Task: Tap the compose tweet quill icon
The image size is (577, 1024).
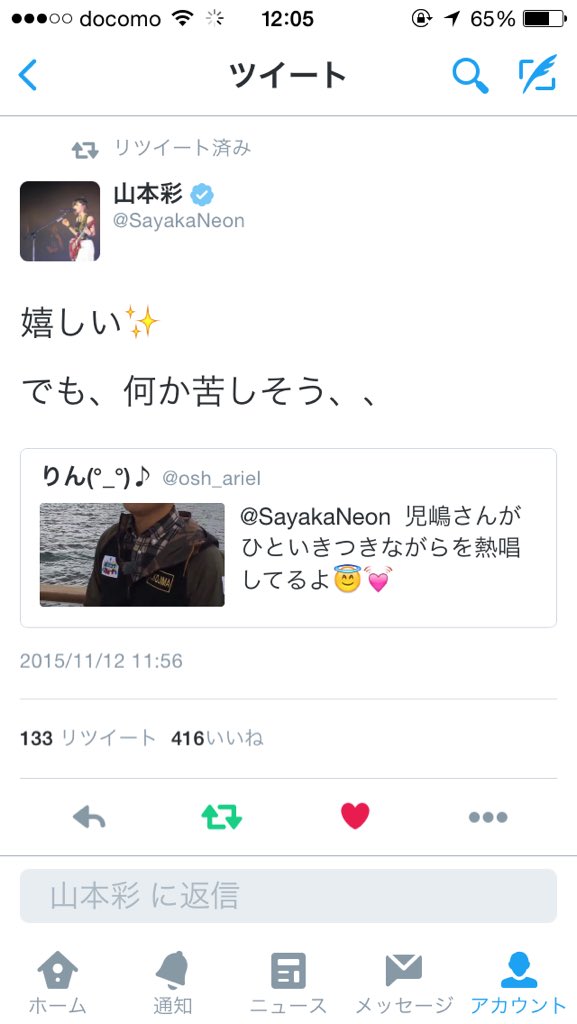Action: [x=538, y=74]
